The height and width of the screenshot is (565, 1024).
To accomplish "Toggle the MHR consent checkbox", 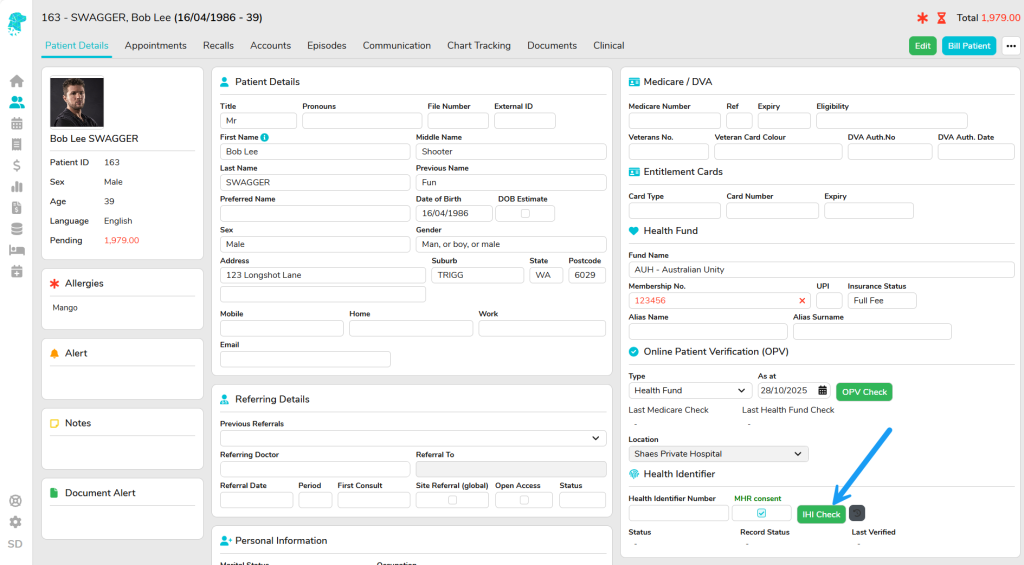I will [x=761, y=513].
